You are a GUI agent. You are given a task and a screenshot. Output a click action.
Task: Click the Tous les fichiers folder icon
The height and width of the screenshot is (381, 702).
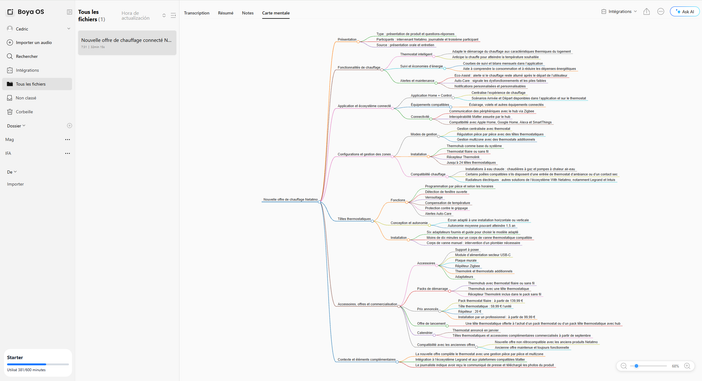pyautogui.click(x=10, y=84)
